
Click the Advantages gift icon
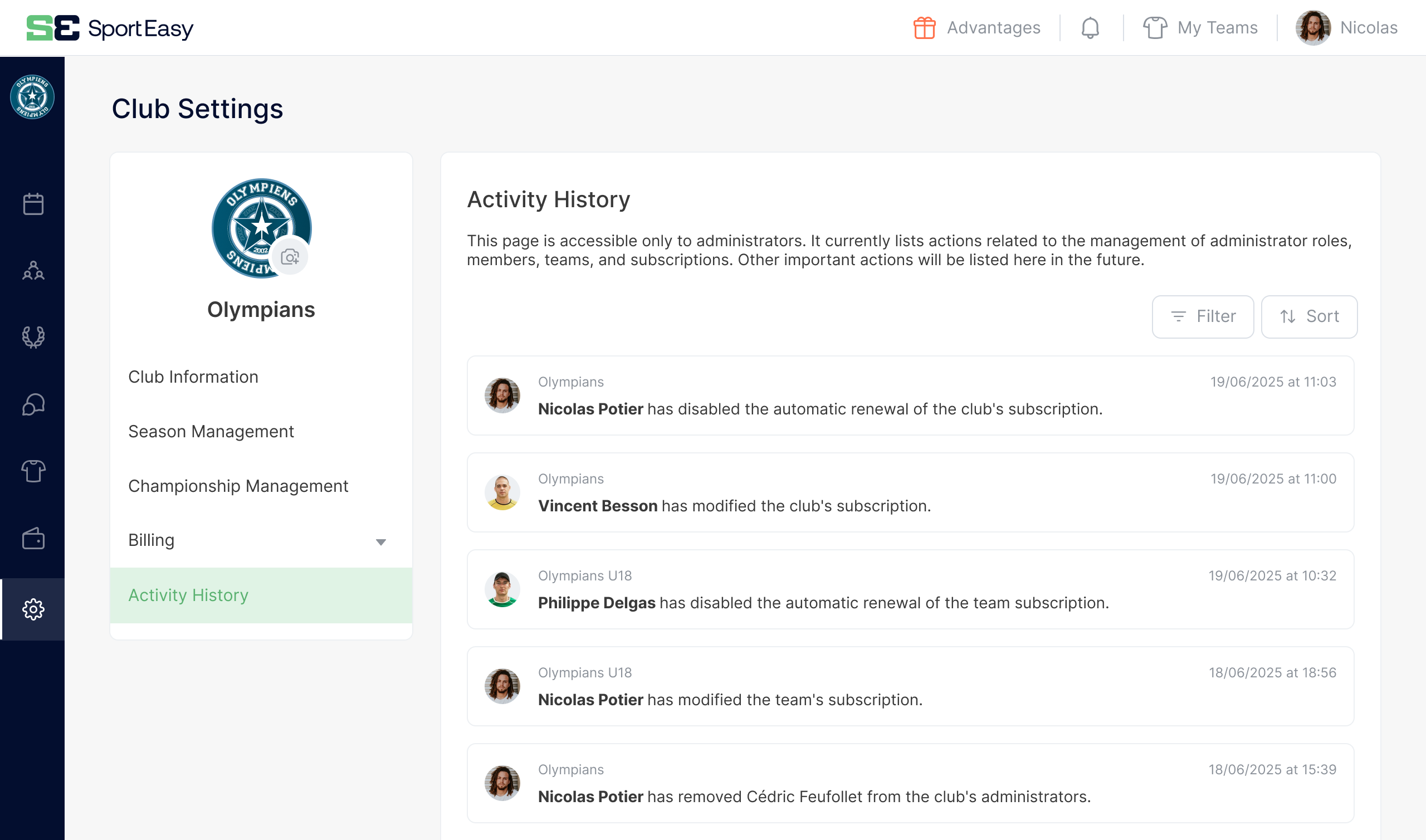pos(924,27)
